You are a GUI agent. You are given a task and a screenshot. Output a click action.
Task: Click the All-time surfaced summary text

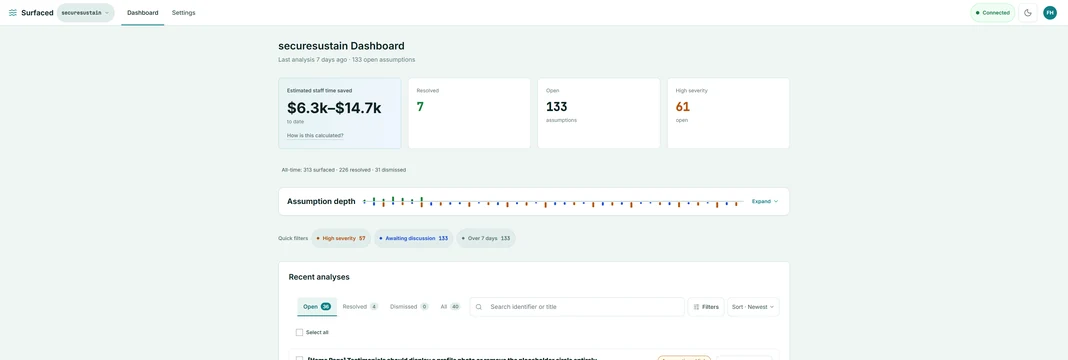click(x=343, y=169)
